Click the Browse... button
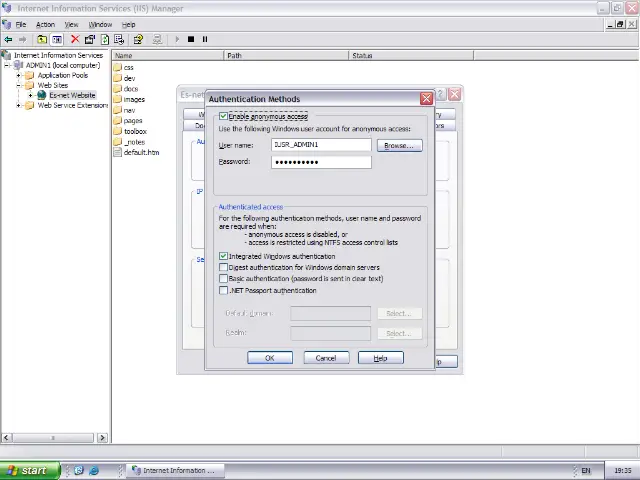The height and width of the screenshot is (480, 640). 398,146
